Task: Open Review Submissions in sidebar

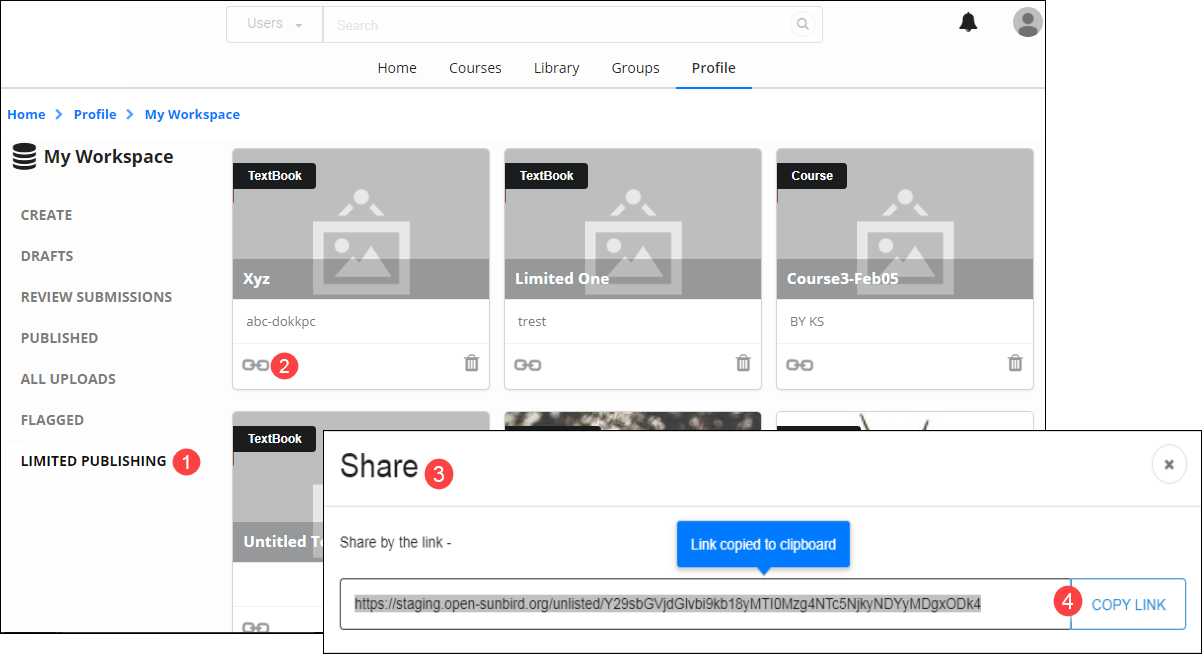Action: (96, 297)
